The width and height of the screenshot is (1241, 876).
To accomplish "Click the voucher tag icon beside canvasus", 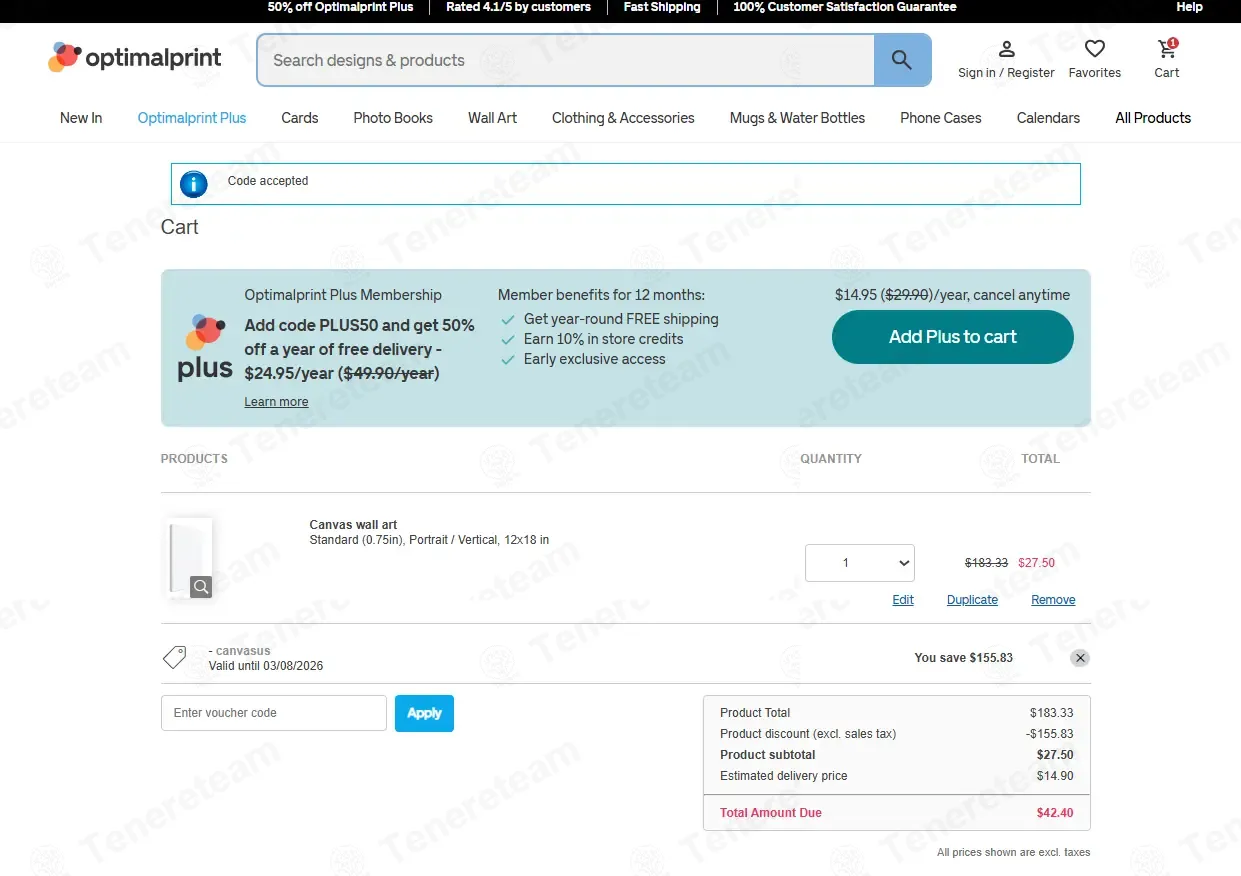I will click(175, 658).
